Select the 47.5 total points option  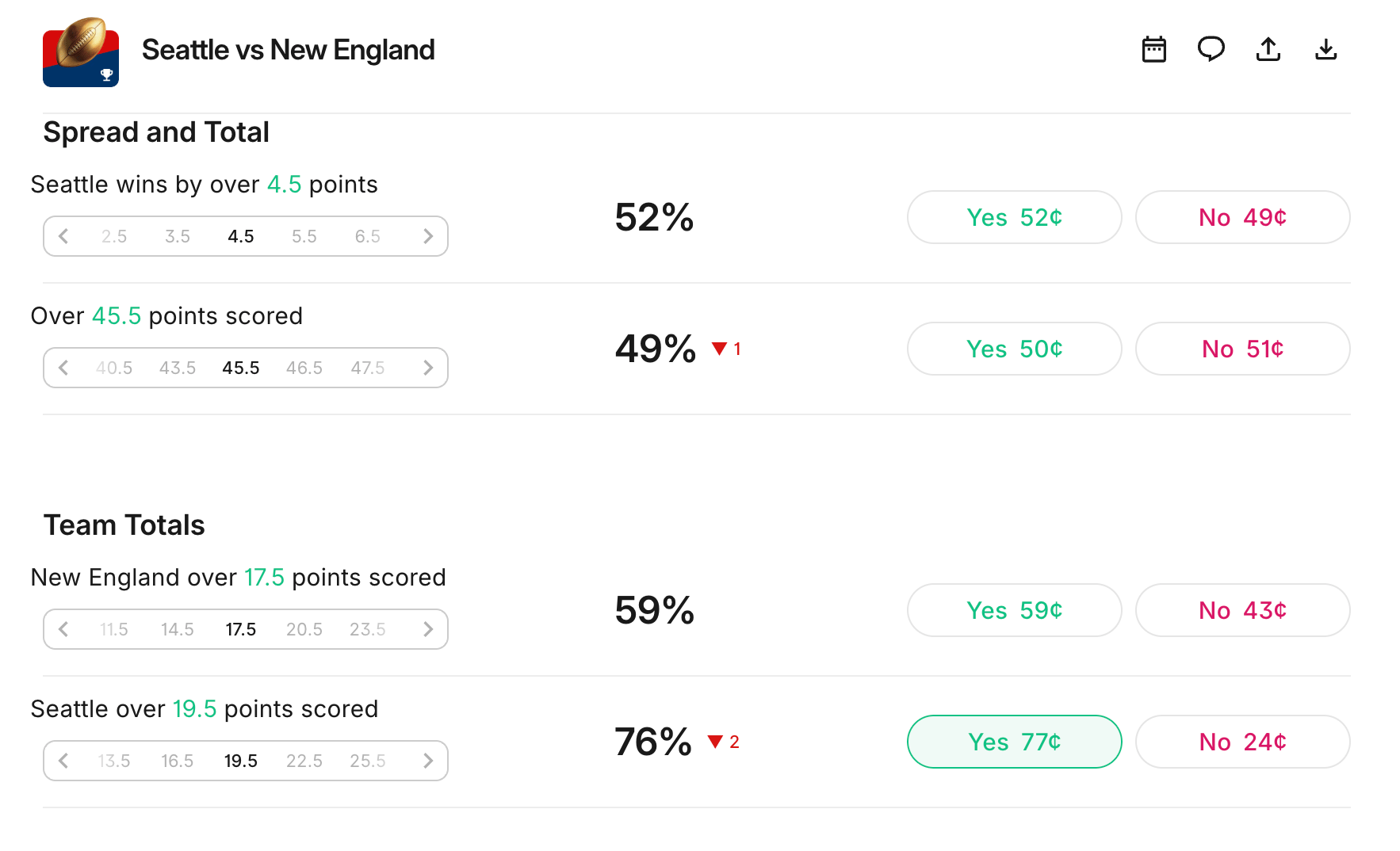click(x=368, y=368)
